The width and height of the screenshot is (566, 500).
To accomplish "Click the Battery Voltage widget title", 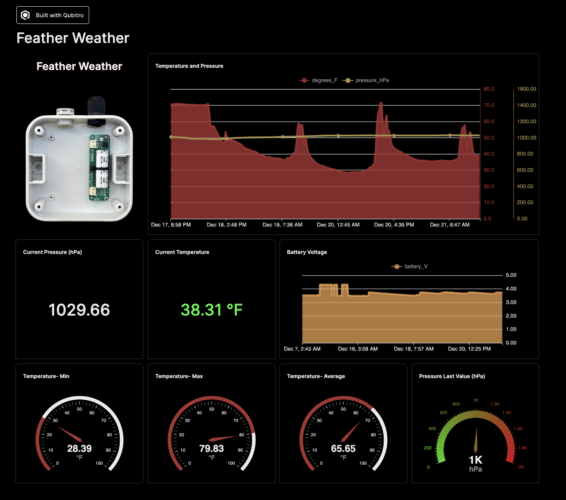I will [307, 252].
